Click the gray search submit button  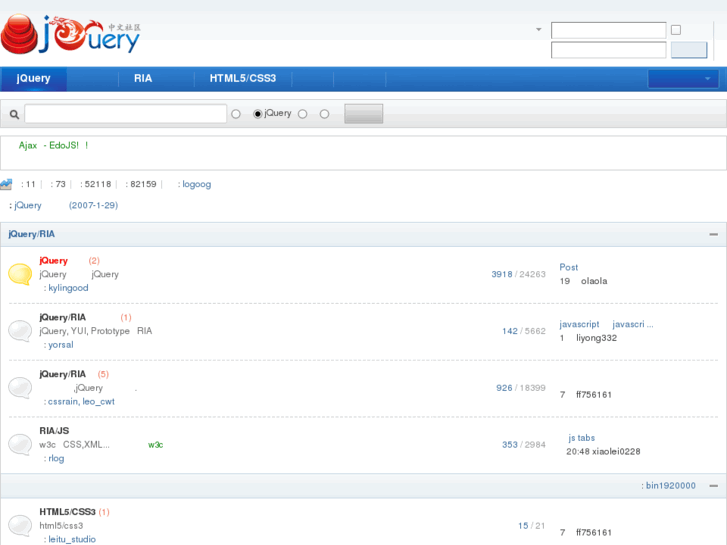364,114
